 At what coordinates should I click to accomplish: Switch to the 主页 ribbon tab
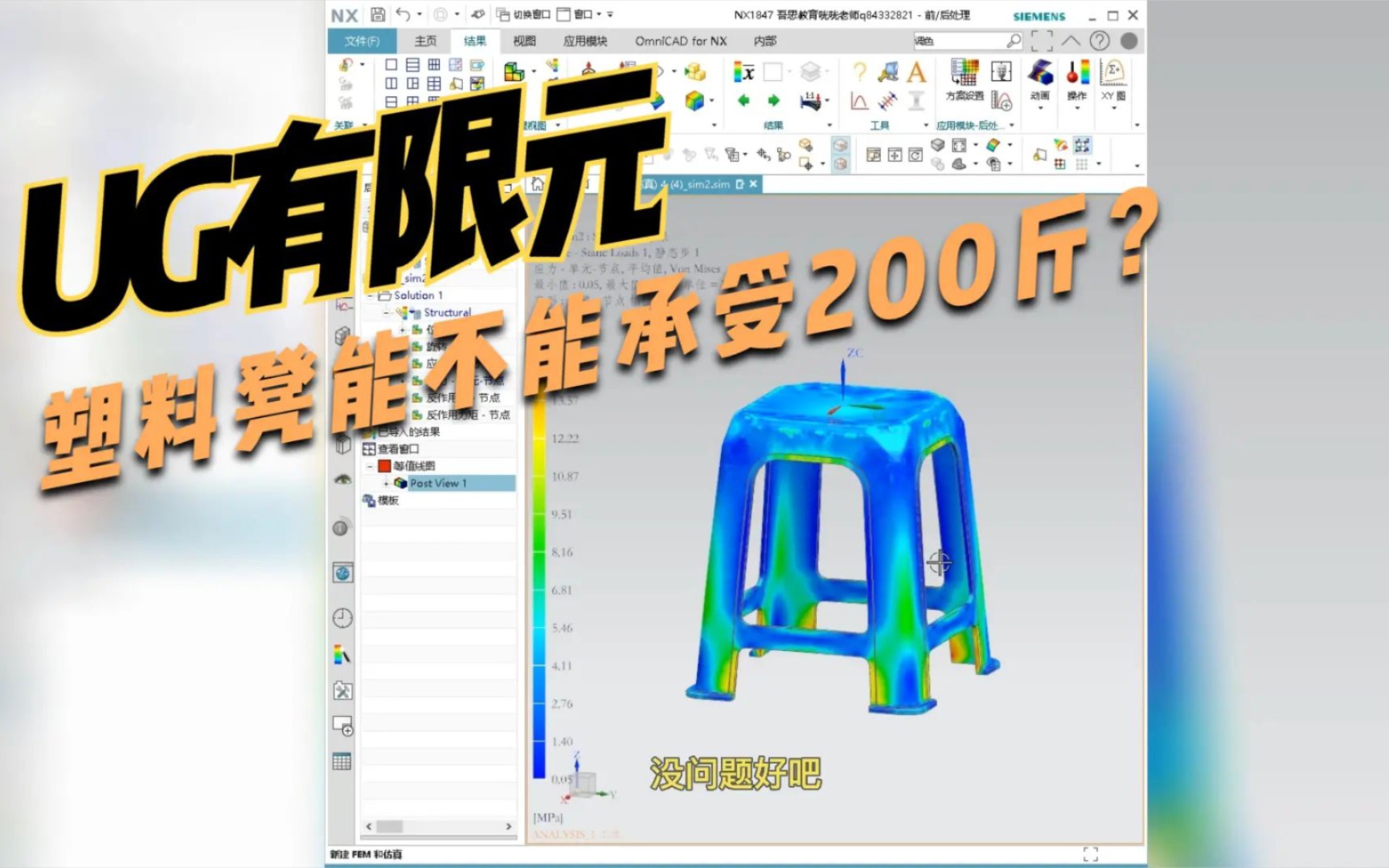point(425,41)
